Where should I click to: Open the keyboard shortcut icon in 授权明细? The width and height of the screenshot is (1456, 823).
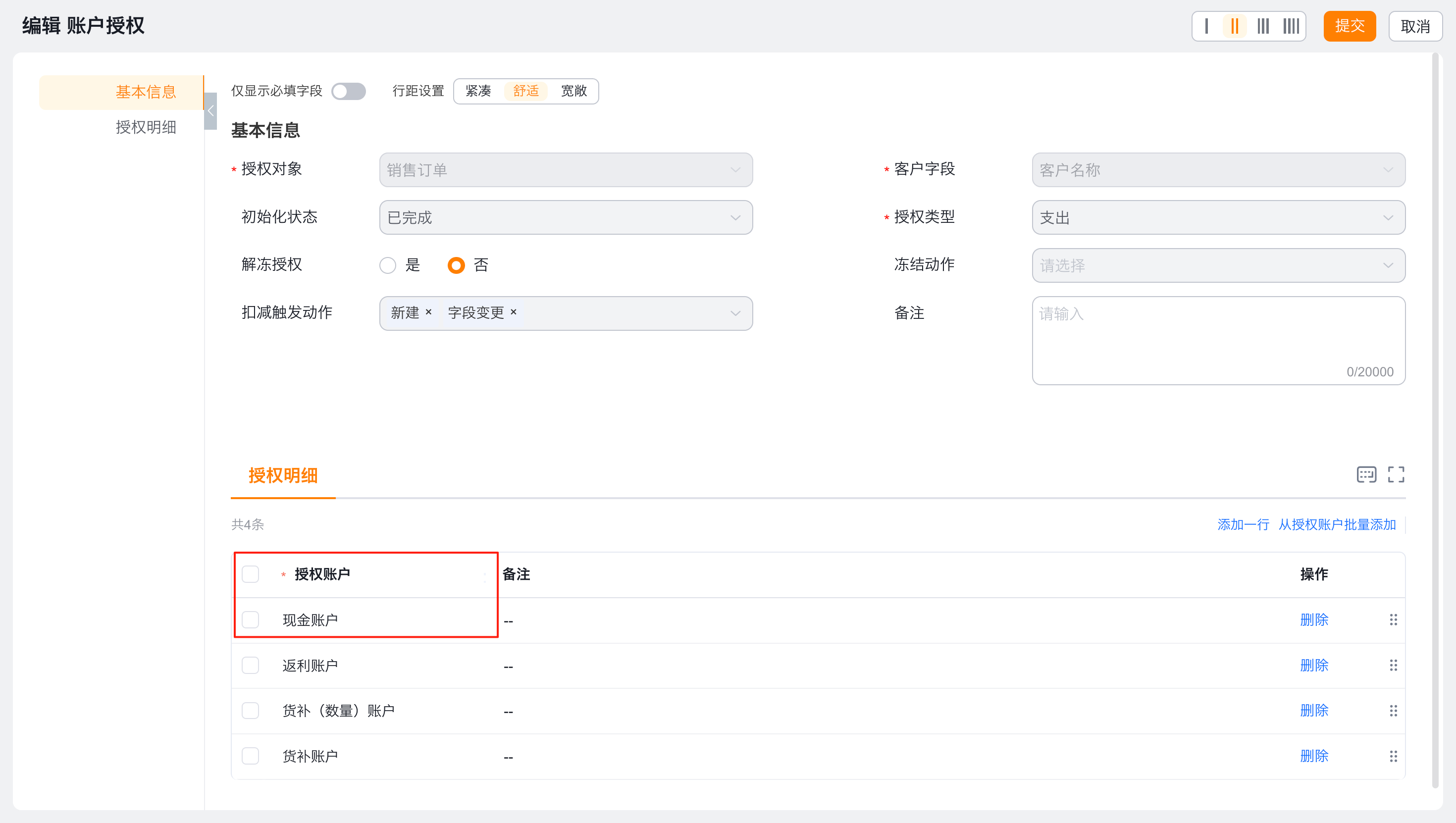click(x=1366, y=475)
